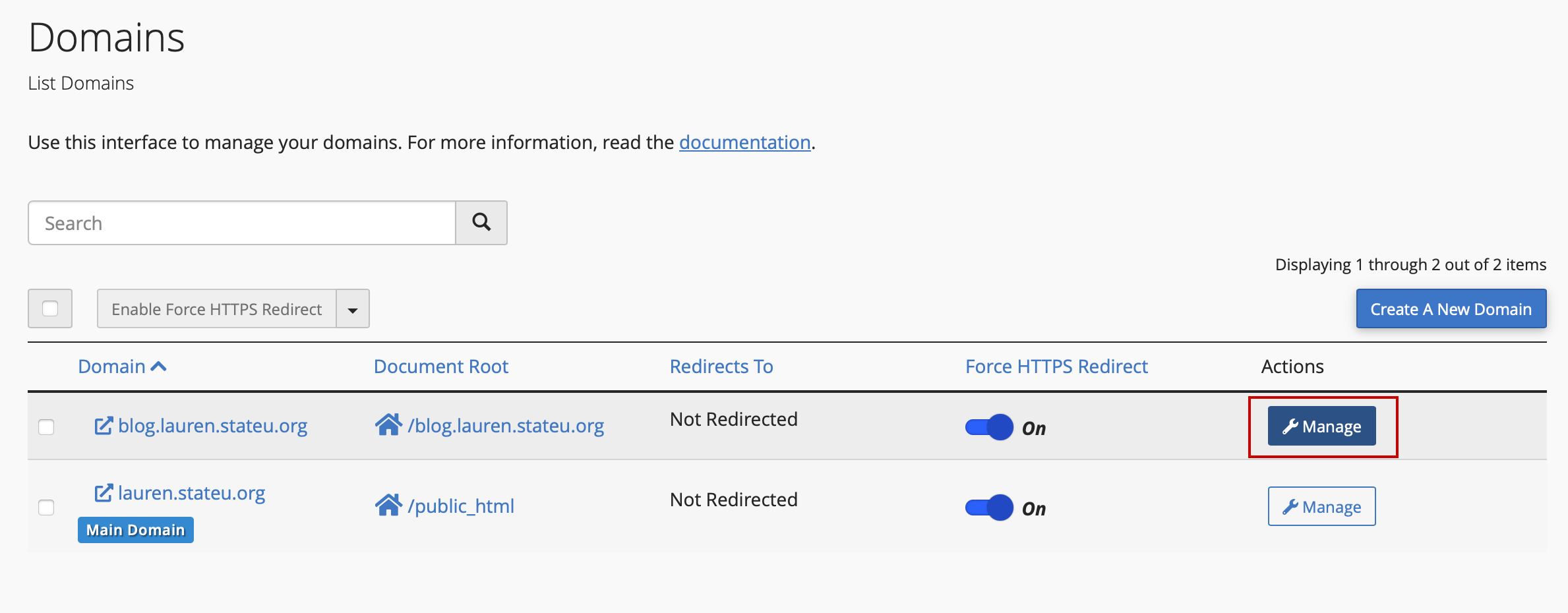1568x613 pixels.
Task: Open blog.lauren.stateu.org external link icon
Action: tap(104, 426)
